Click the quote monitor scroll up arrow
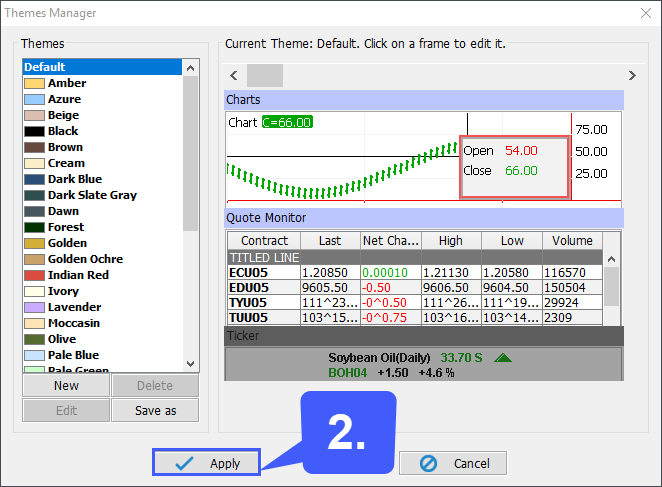The width and height of the screenshot is (662, 487). point(611,259)
